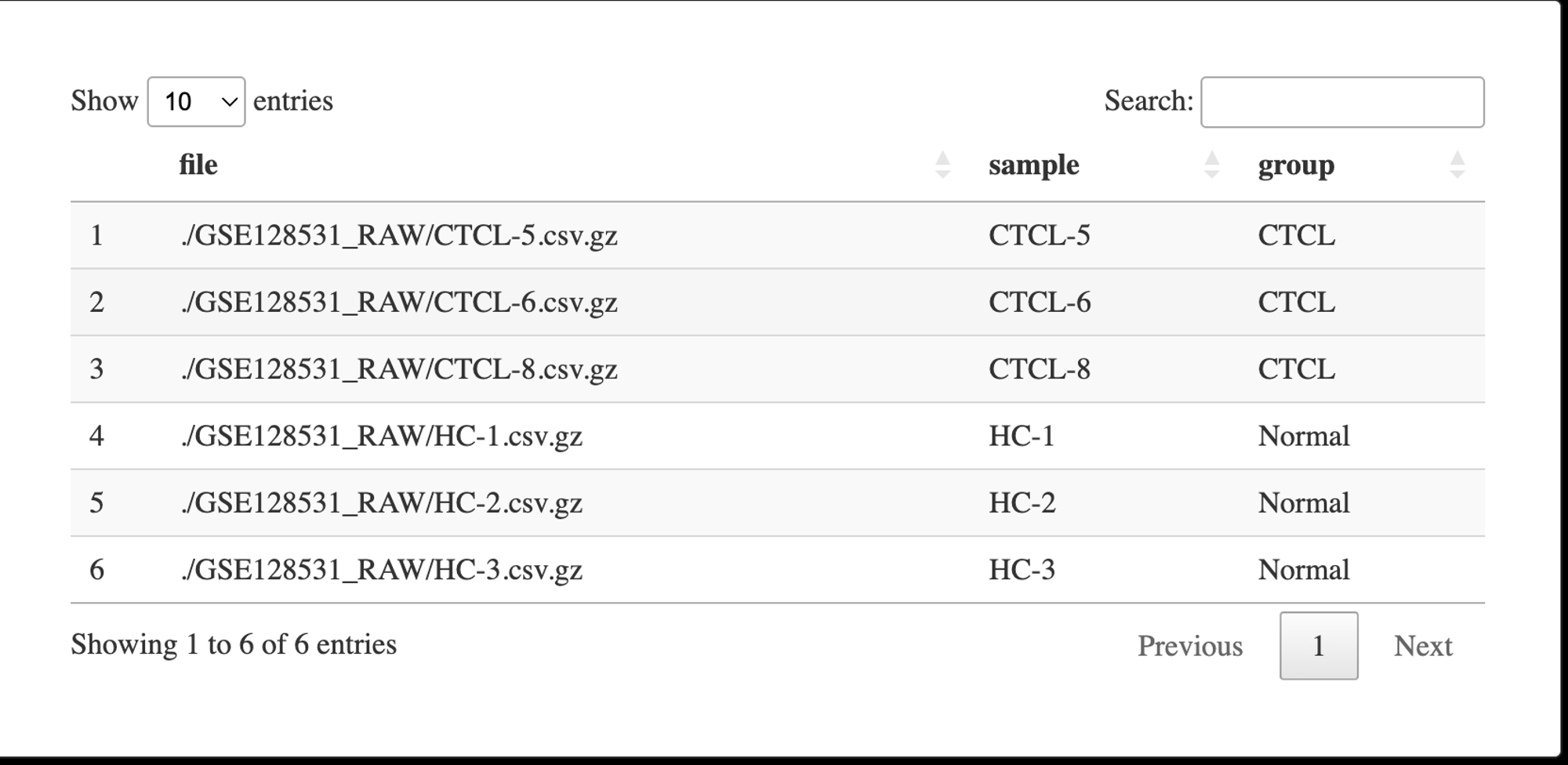This screenshot has height=765, width=1568.
Task: Click the sample column header
Action: pyautogui.click(x=1033, y=165)
